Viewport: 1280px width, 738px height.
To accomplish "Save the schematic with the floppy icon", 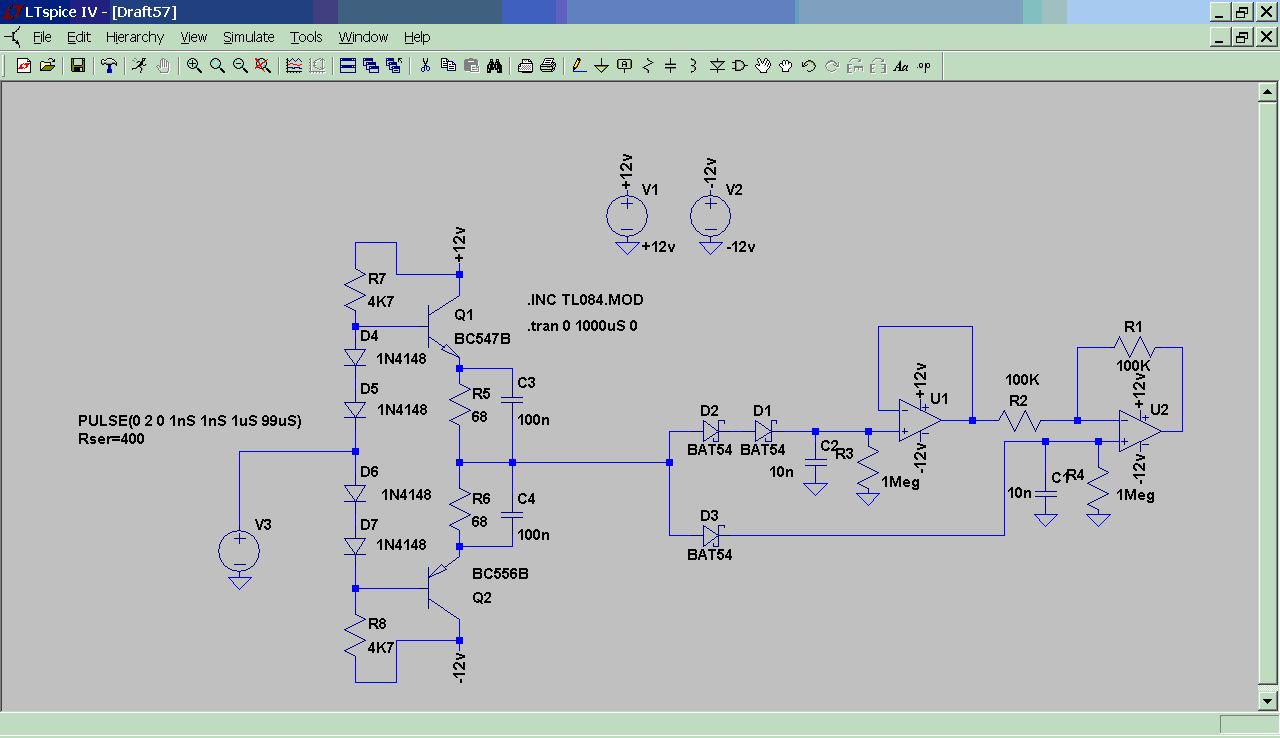I will click(x=77, y=66).
